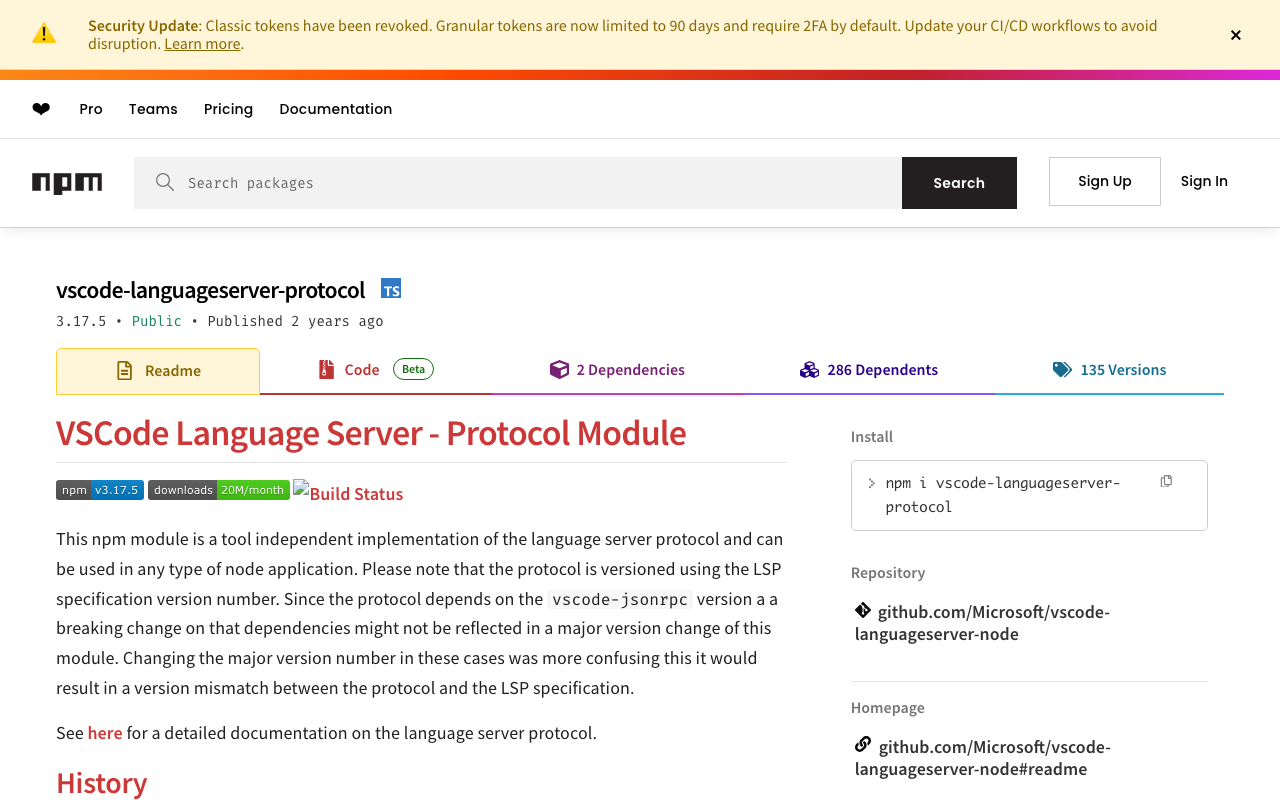Follow the Learn more link
Image resolution: width=1280 pixels, height=800 pixels.
(x=202, y=44)
